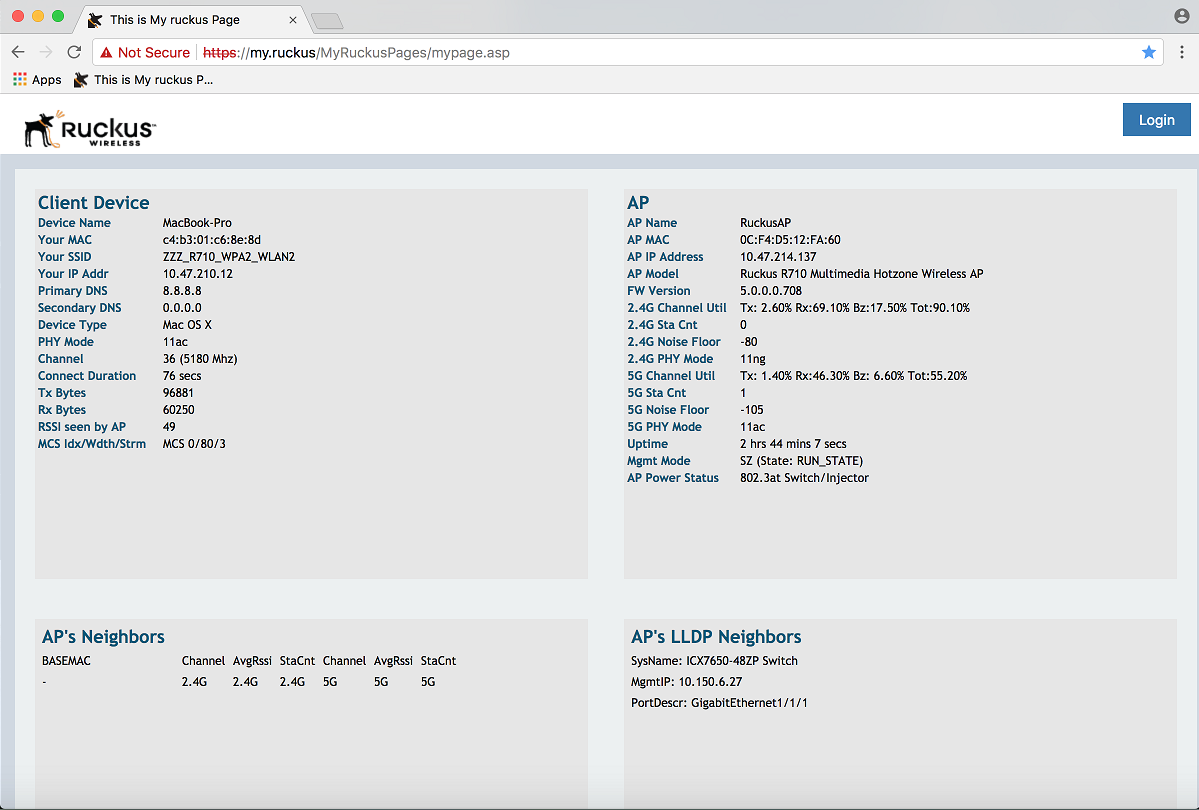Click the blue bookmark star

pos(1149,52)
